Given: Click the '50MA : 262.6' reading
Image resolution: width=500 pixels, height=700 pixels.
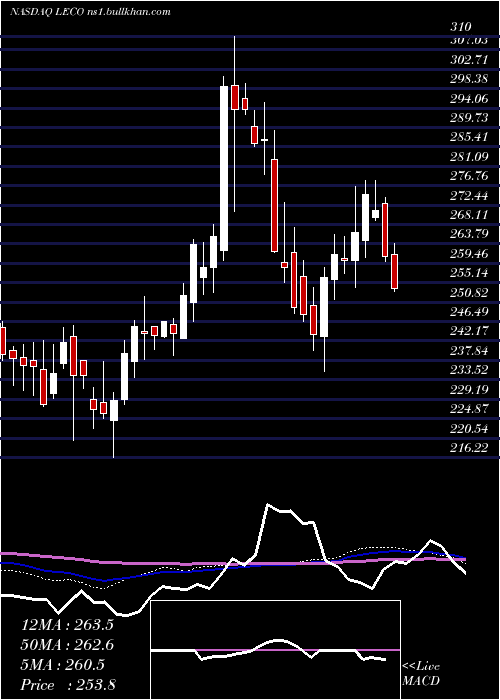Looking at the screenshot, I should 67,645.
